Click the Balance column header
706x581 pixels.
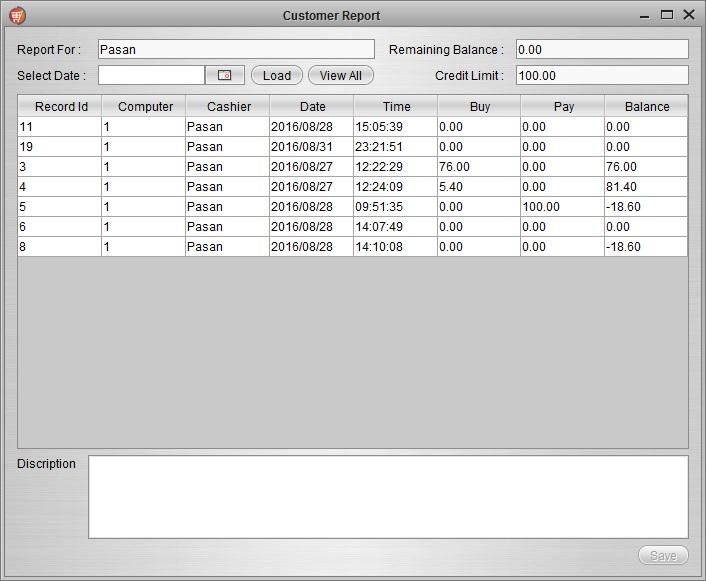646,106
